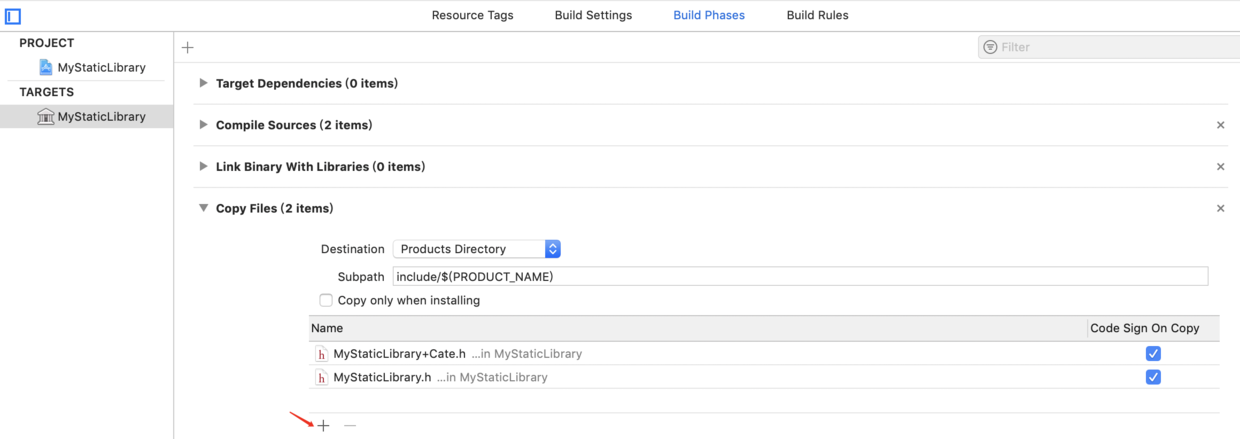1240x439 pixels.
Task: Click the add build phase plus icon
Action: coord(188,47)
